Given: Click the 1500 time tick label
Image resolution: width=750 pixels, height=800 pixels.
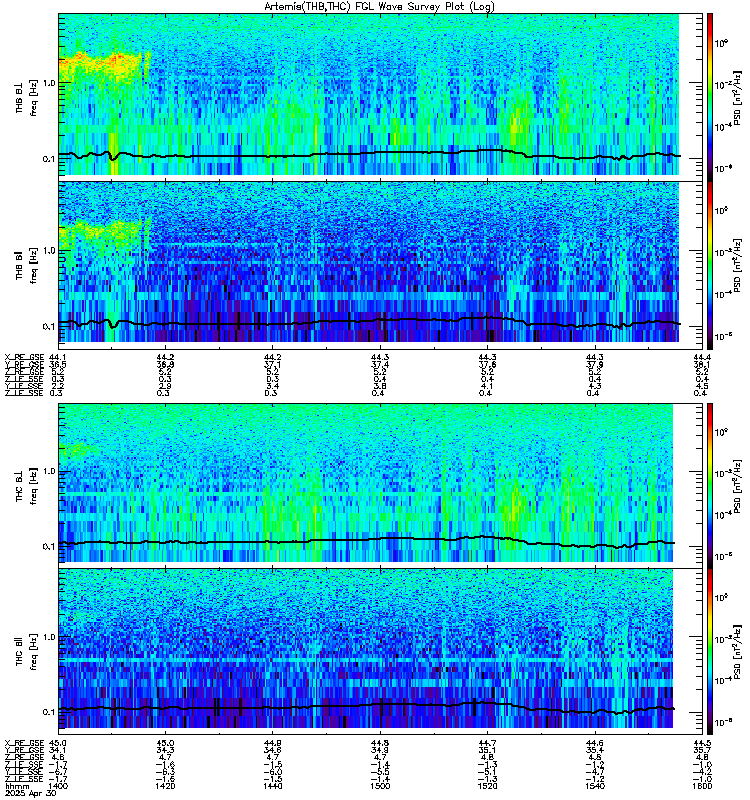Looking at the screenshot, I should tap(380, 786).
